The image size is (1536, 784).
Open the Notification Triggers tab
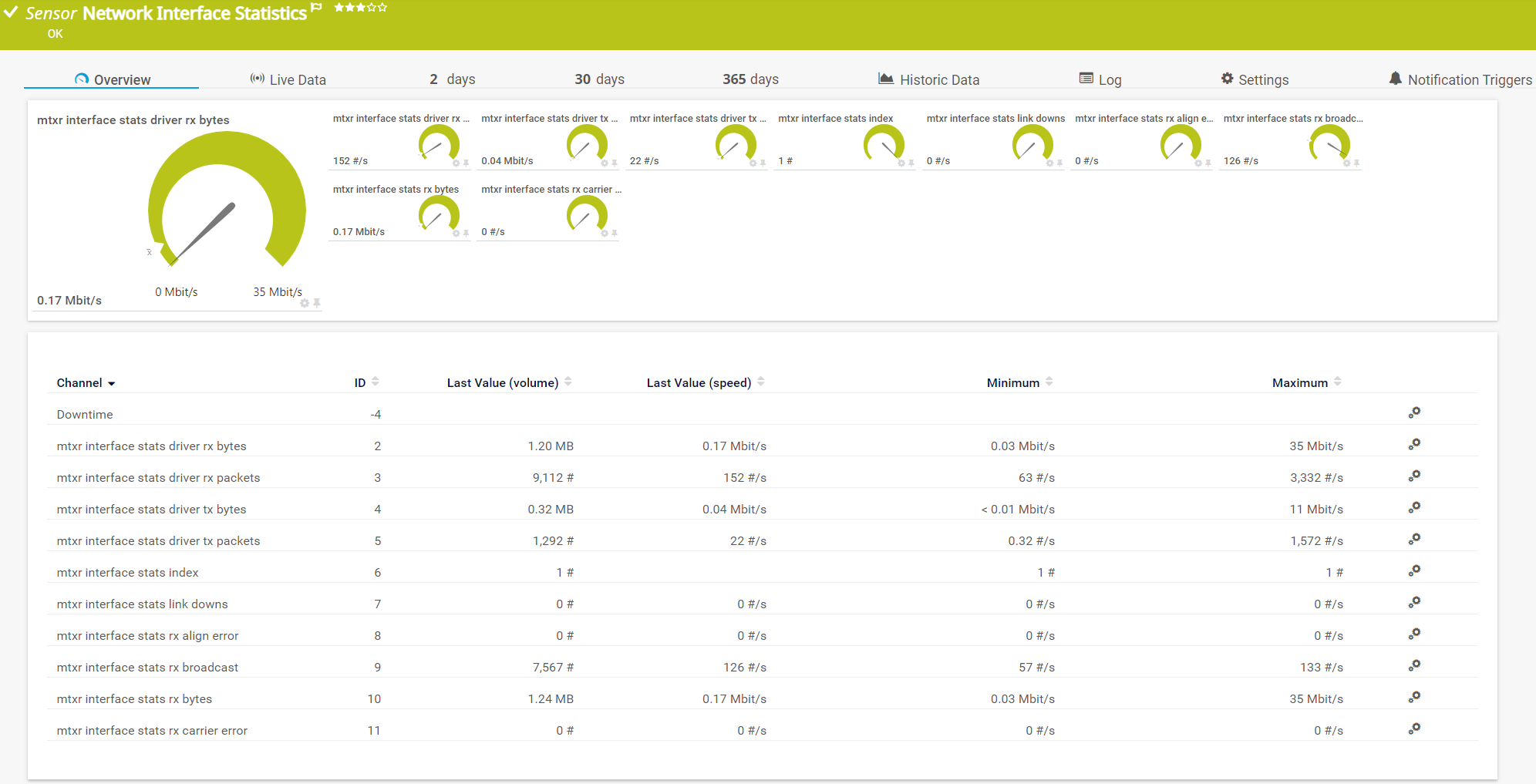point(1460,79)
